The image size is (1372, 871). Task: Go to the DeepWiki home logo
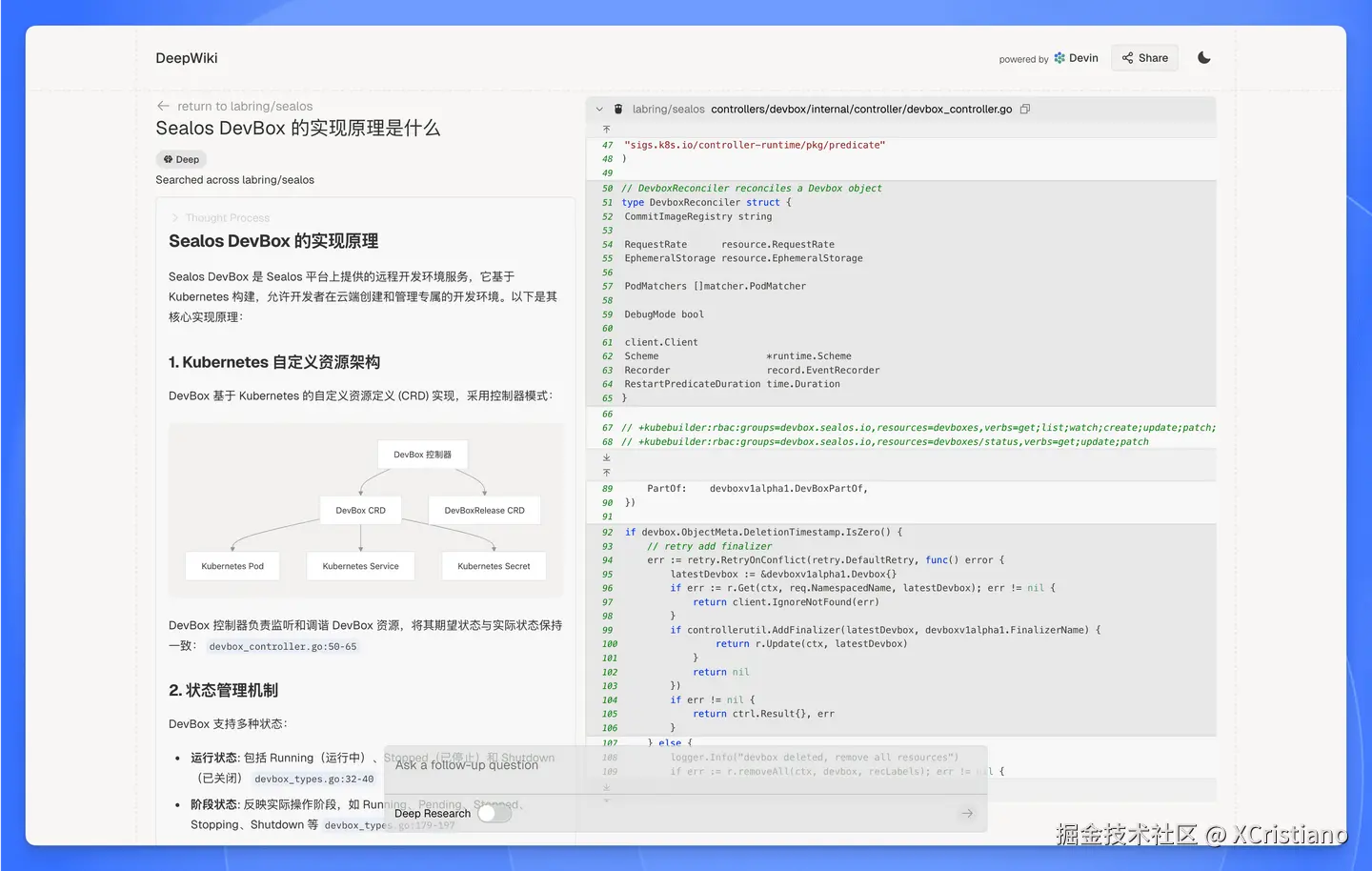pos(187,58)
